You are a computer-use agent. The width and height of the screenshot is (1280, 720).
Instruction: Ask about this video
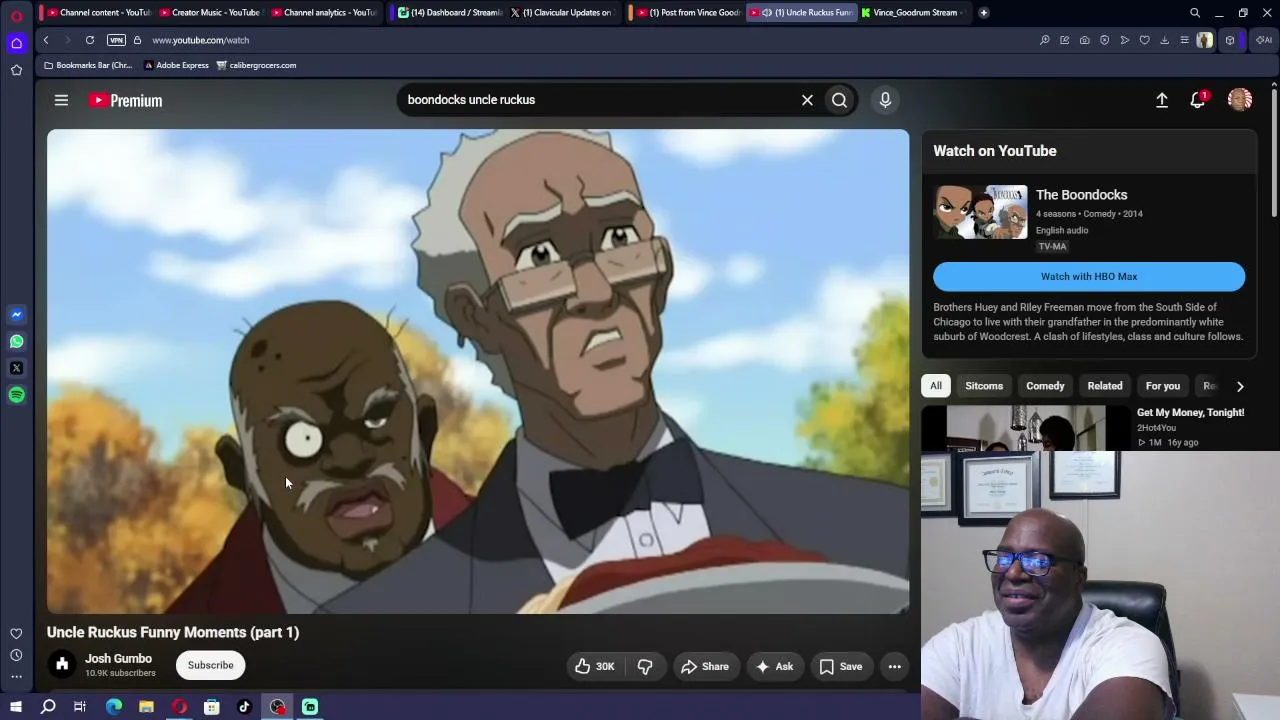775,666
